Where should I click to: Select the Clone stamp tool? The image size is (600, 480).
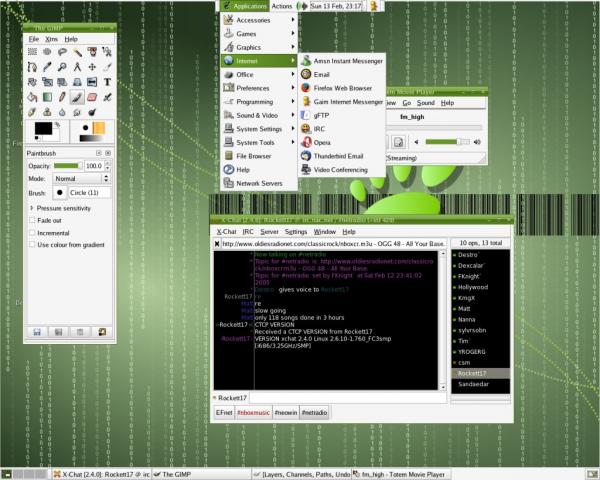47,112
